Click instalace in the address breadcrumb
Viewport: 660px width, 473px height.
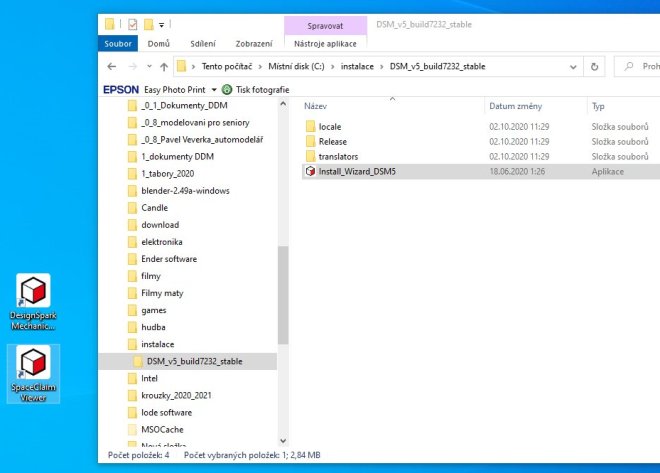coord(357,66)
